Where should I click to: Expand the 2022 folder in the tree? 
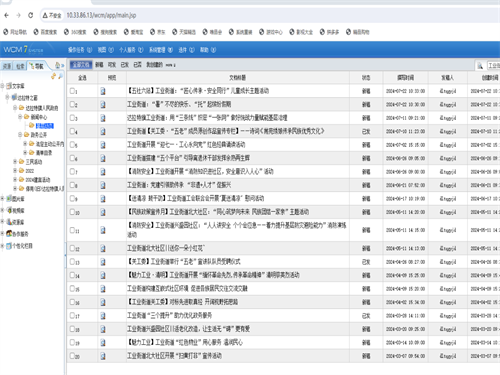[15, 171]
